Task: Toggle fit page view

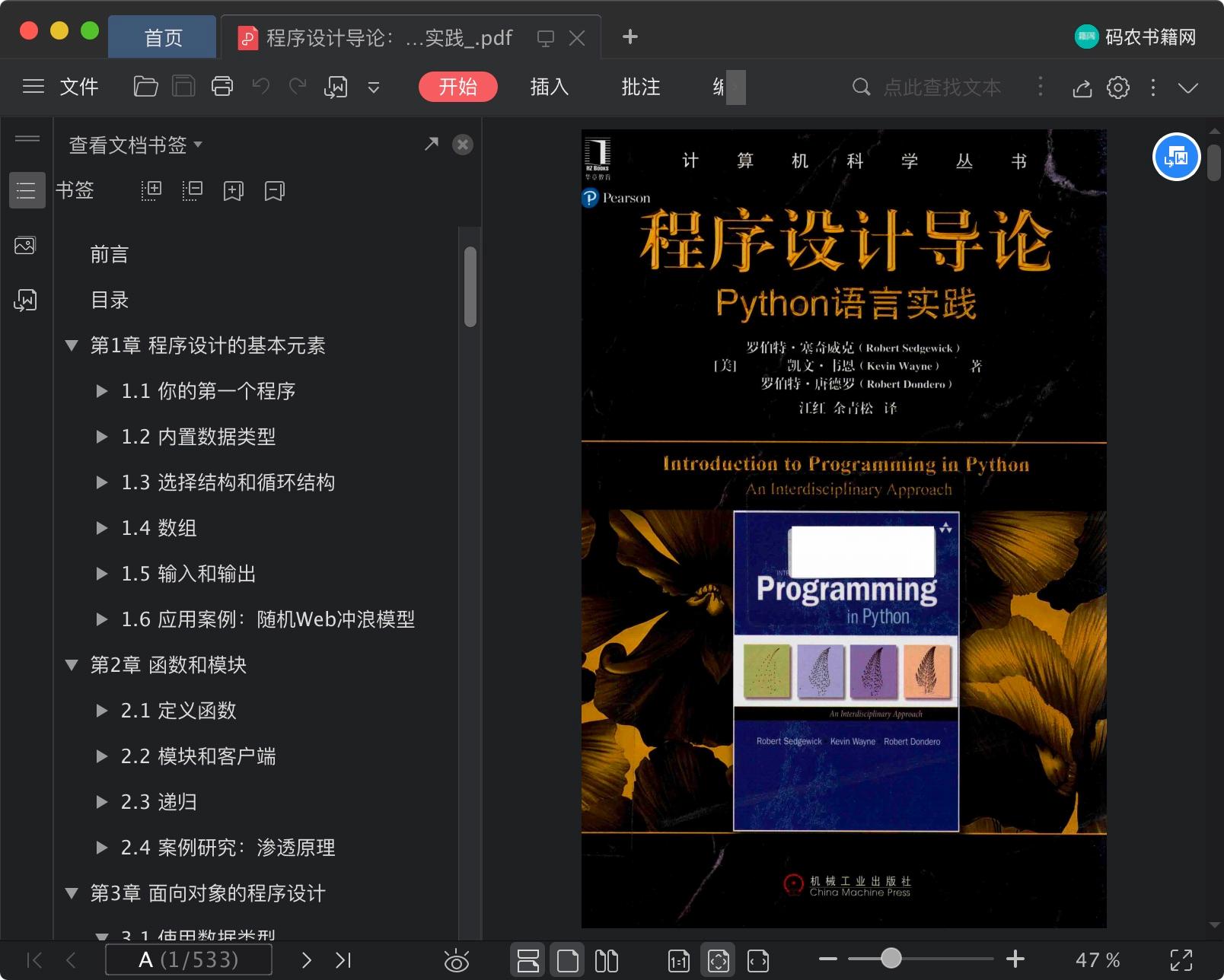Action: 719,960
